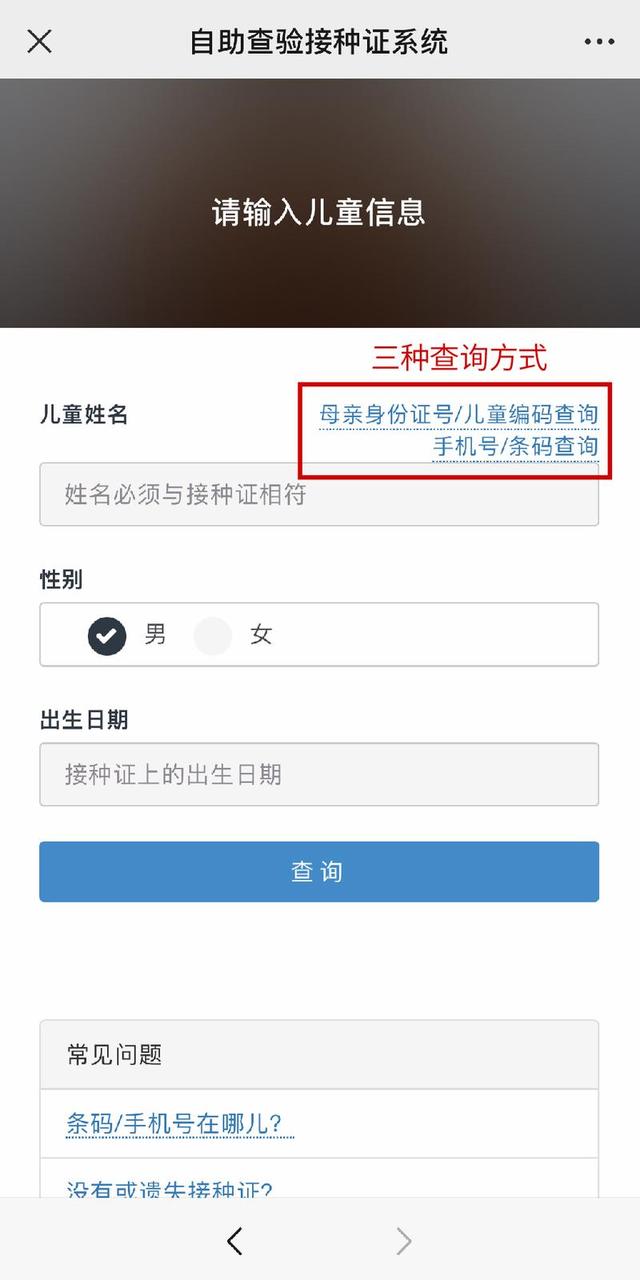Close the page with the X icon
Viewport: 640px width, 1280px height.
tap(39, 42)
